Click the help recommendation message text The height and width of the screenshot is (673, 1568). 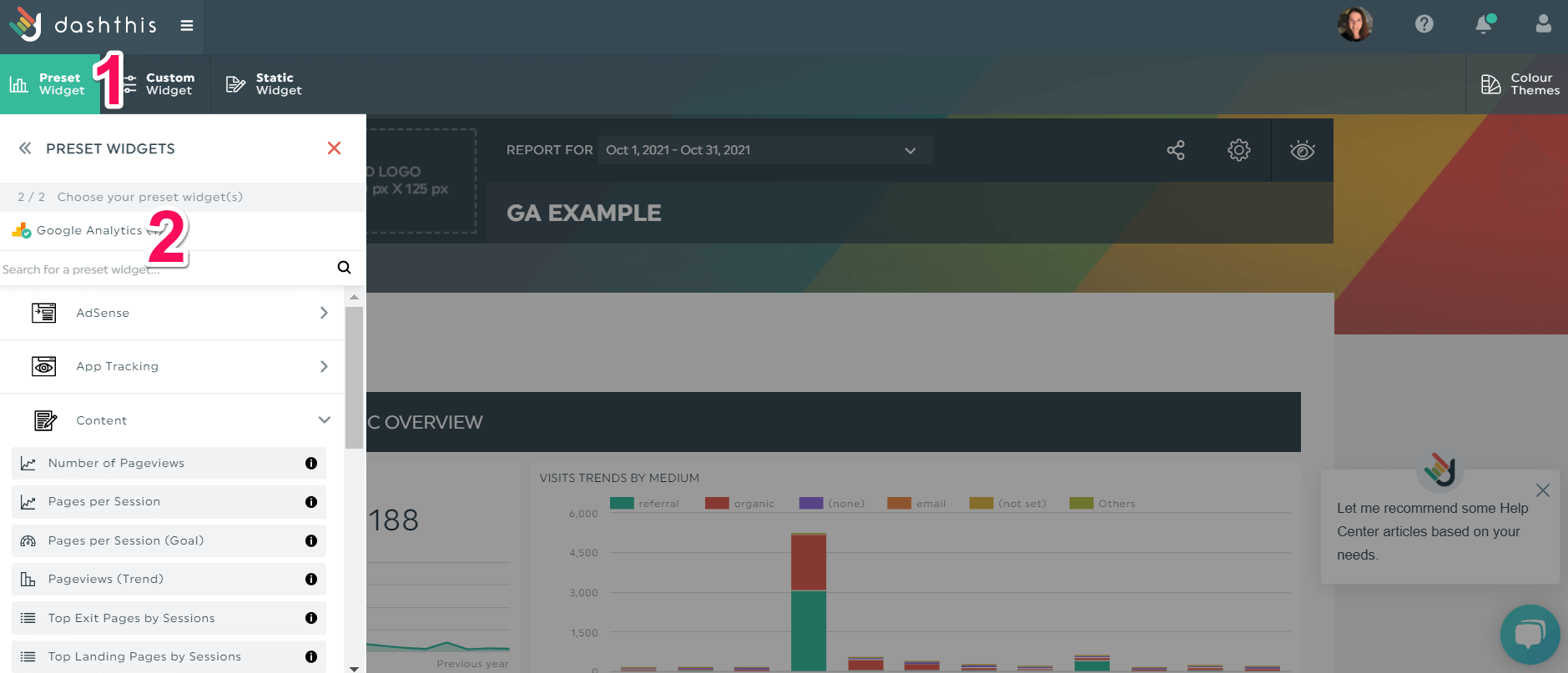[x=1432, y=531]
